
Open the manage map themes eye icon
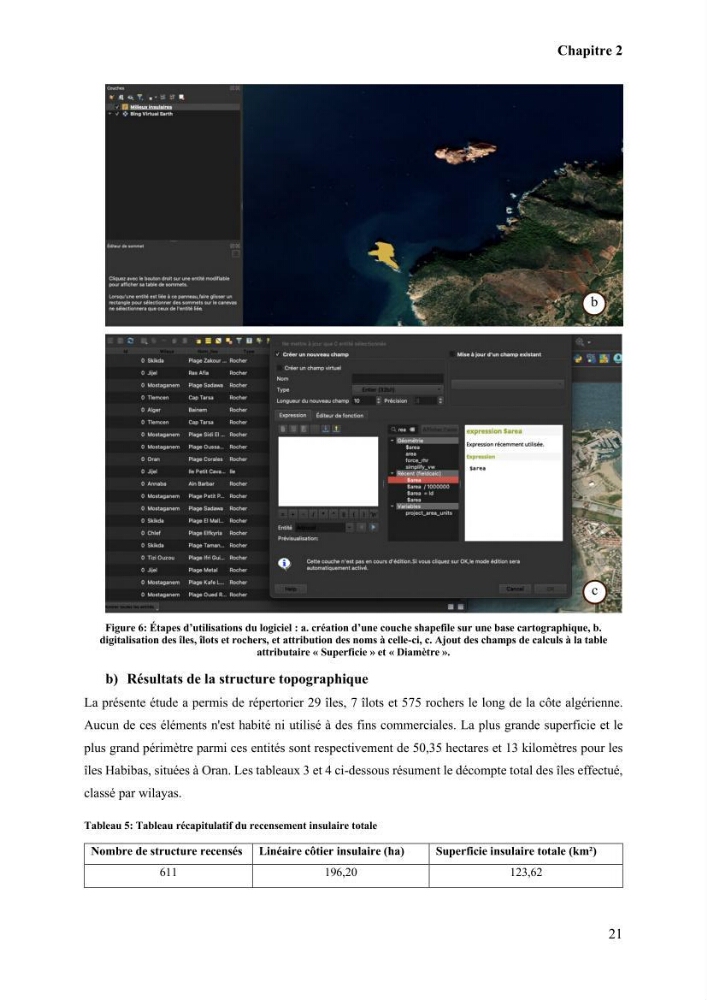click(131, 98)
